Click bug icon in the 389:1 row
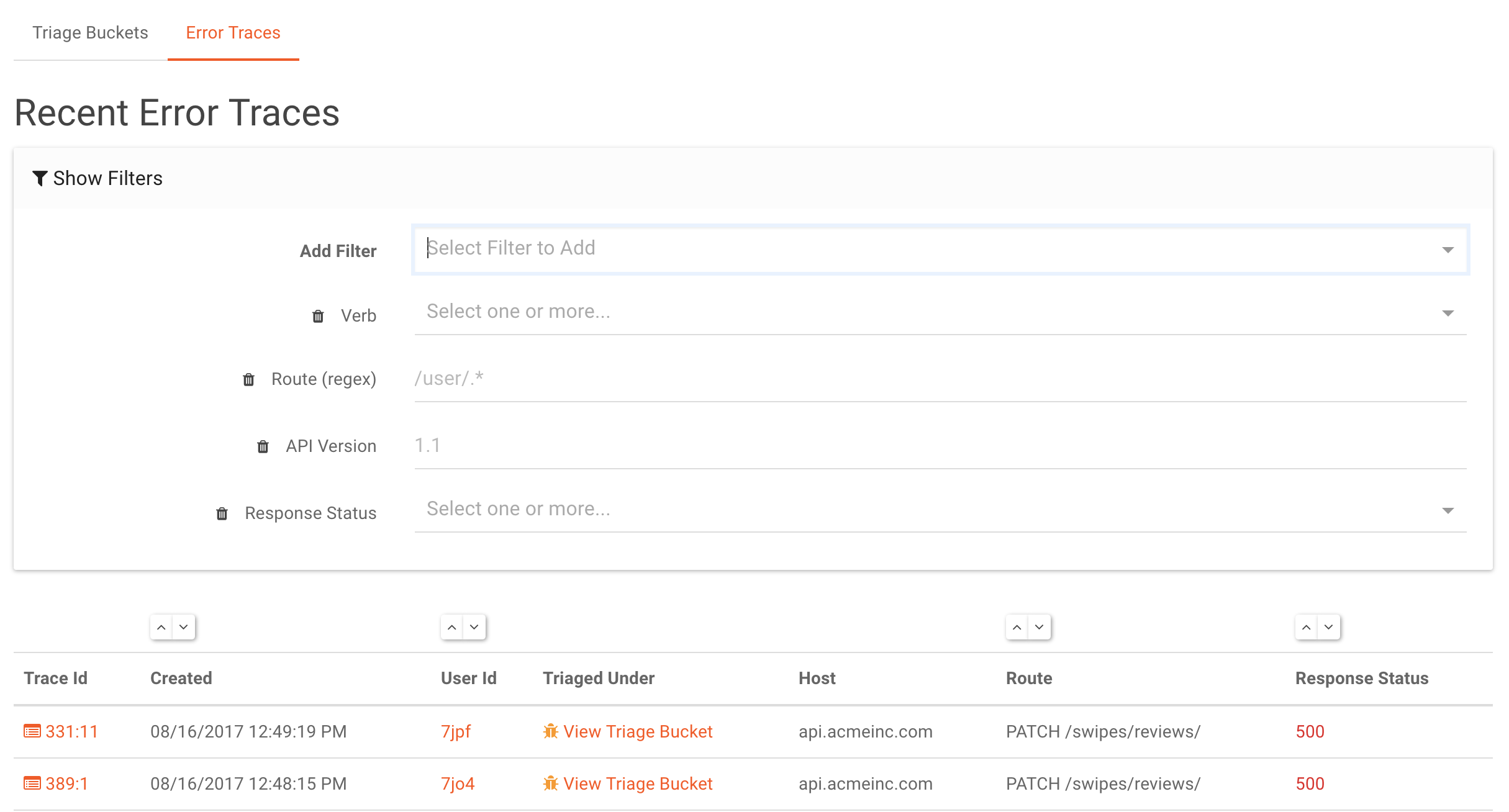 point(550,783)
